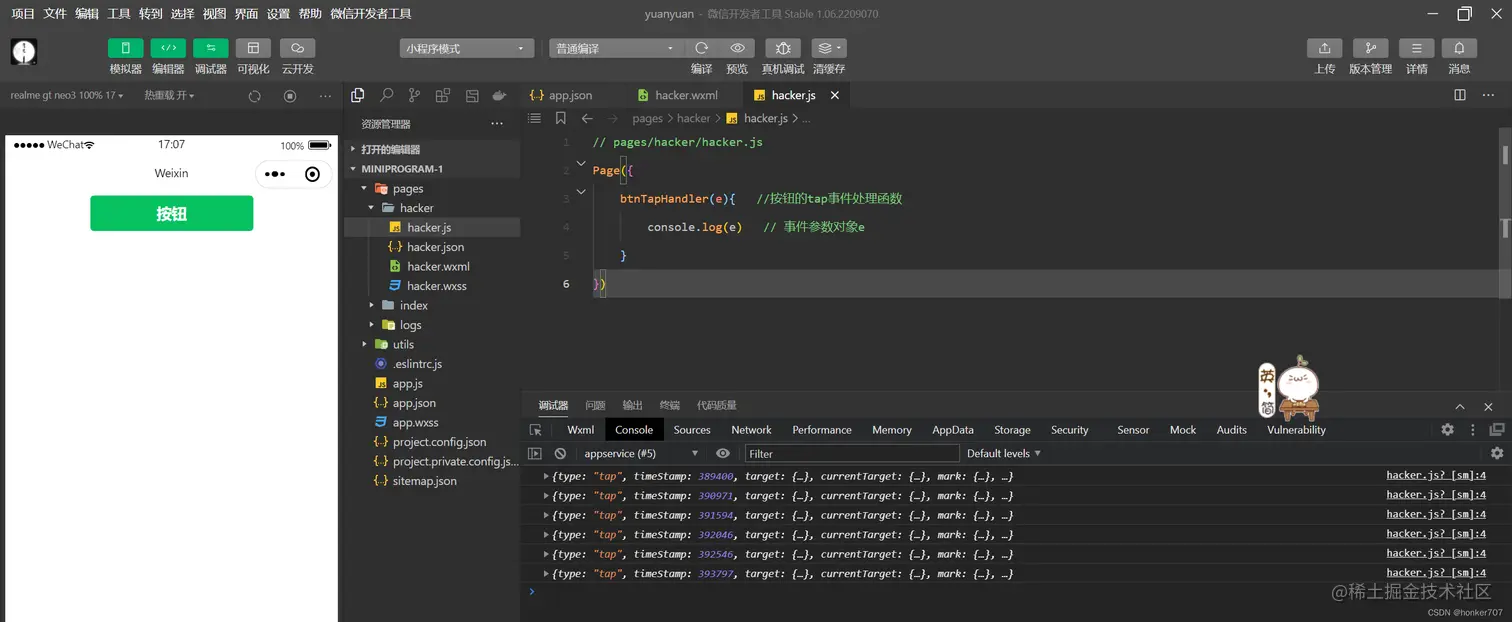The image size is (1512, 622).
Task: Open the realme gt neo3 device dropdown
Action: 68,95
